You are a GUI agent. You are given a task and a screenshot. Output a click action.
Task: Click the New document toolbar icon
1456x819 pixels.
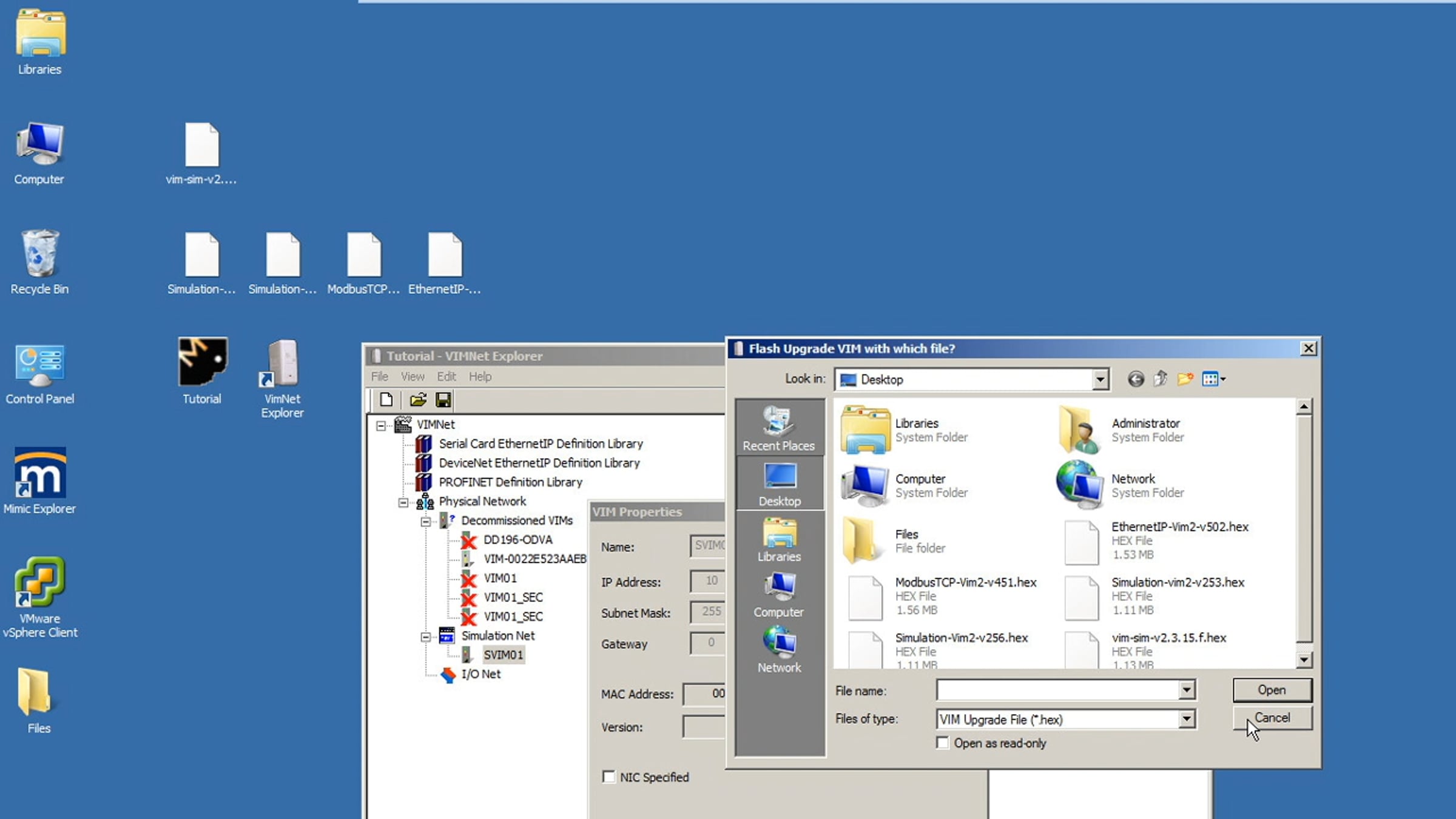pos(386,400)
